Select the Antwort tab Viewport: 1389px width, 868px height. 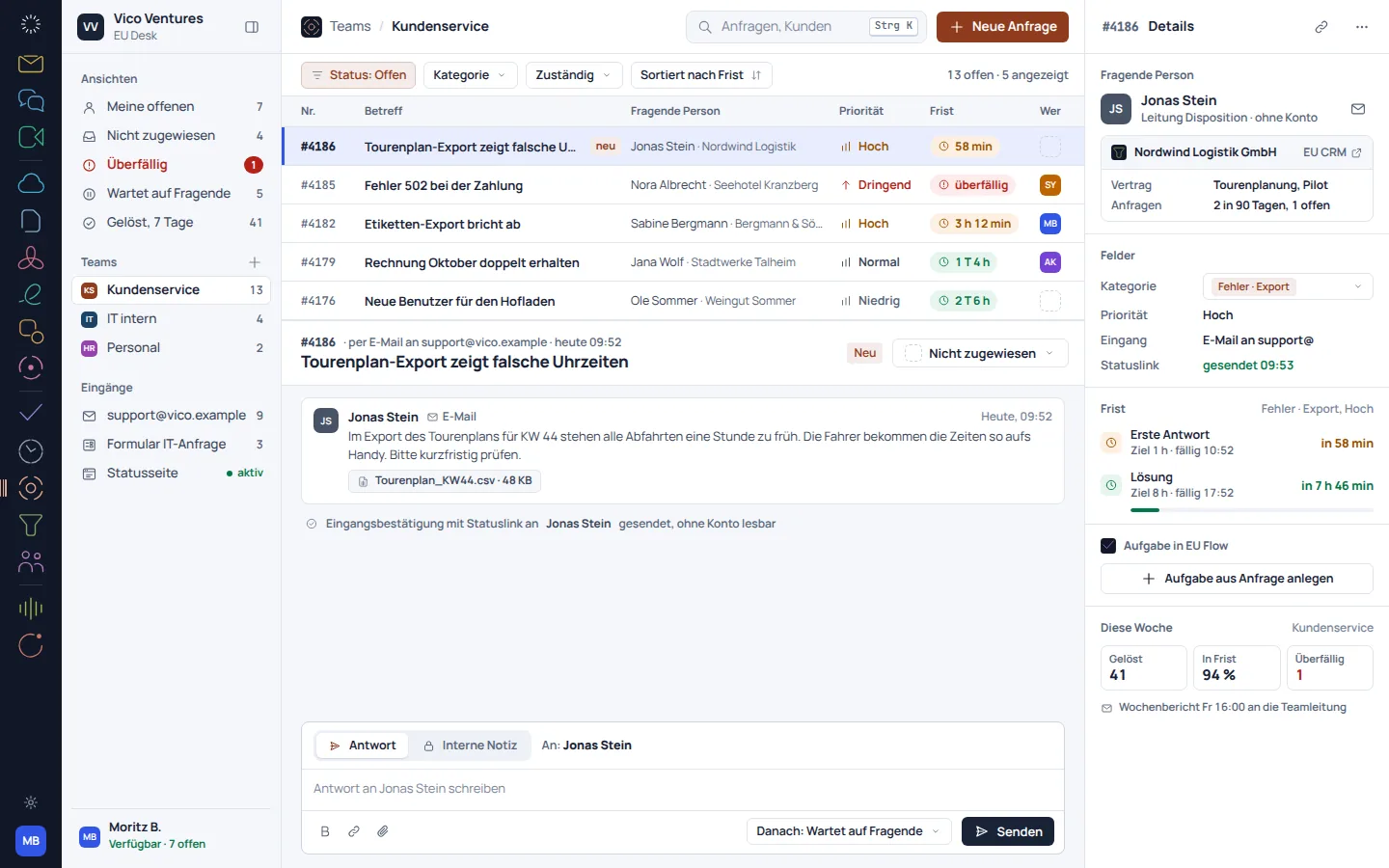[363, 746]
